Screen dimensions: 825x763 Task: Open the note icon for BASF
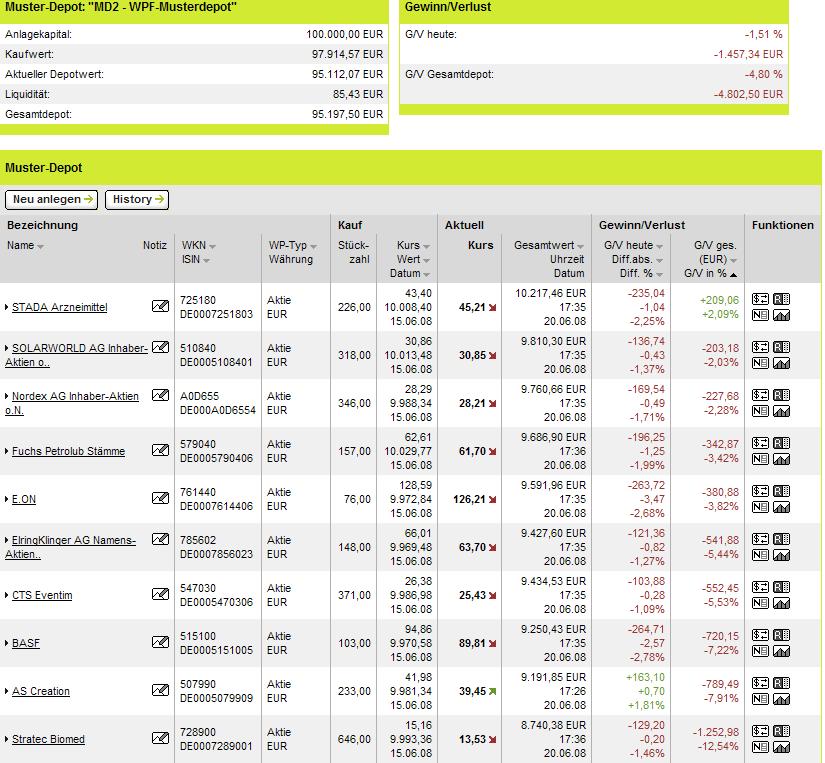[160, 642]
